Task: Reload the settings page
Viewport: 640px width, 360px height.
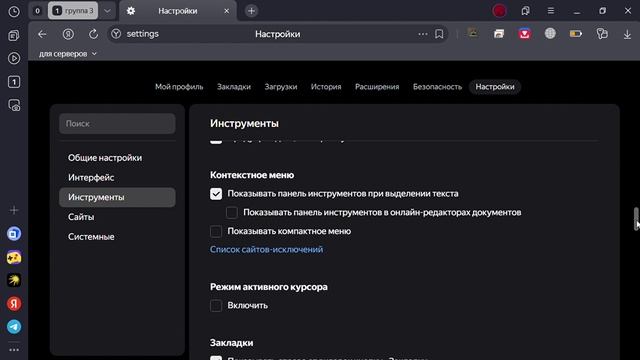Action: click(x=93, y=34)
